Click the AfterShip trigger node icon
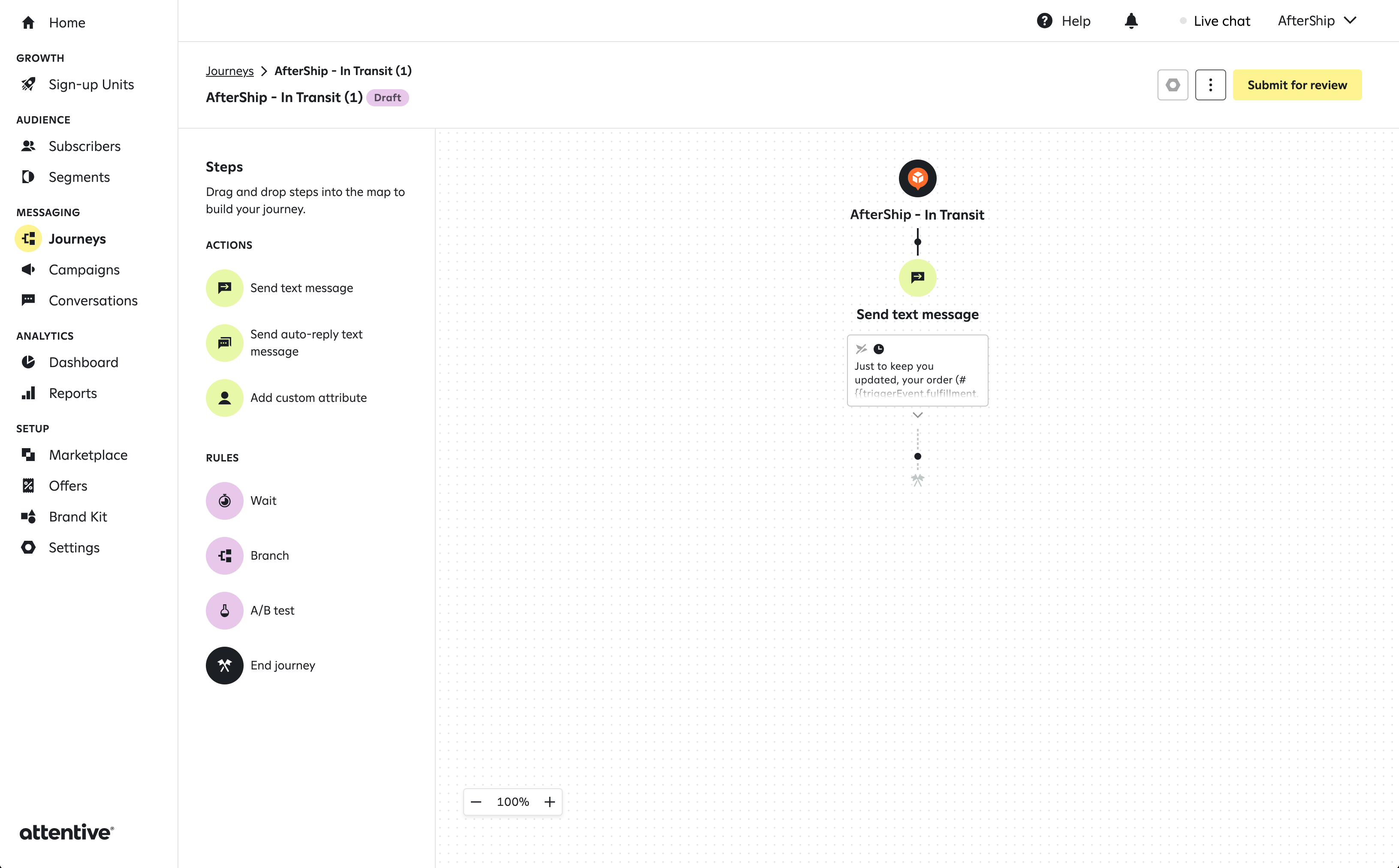 click(x=917, y=178)
